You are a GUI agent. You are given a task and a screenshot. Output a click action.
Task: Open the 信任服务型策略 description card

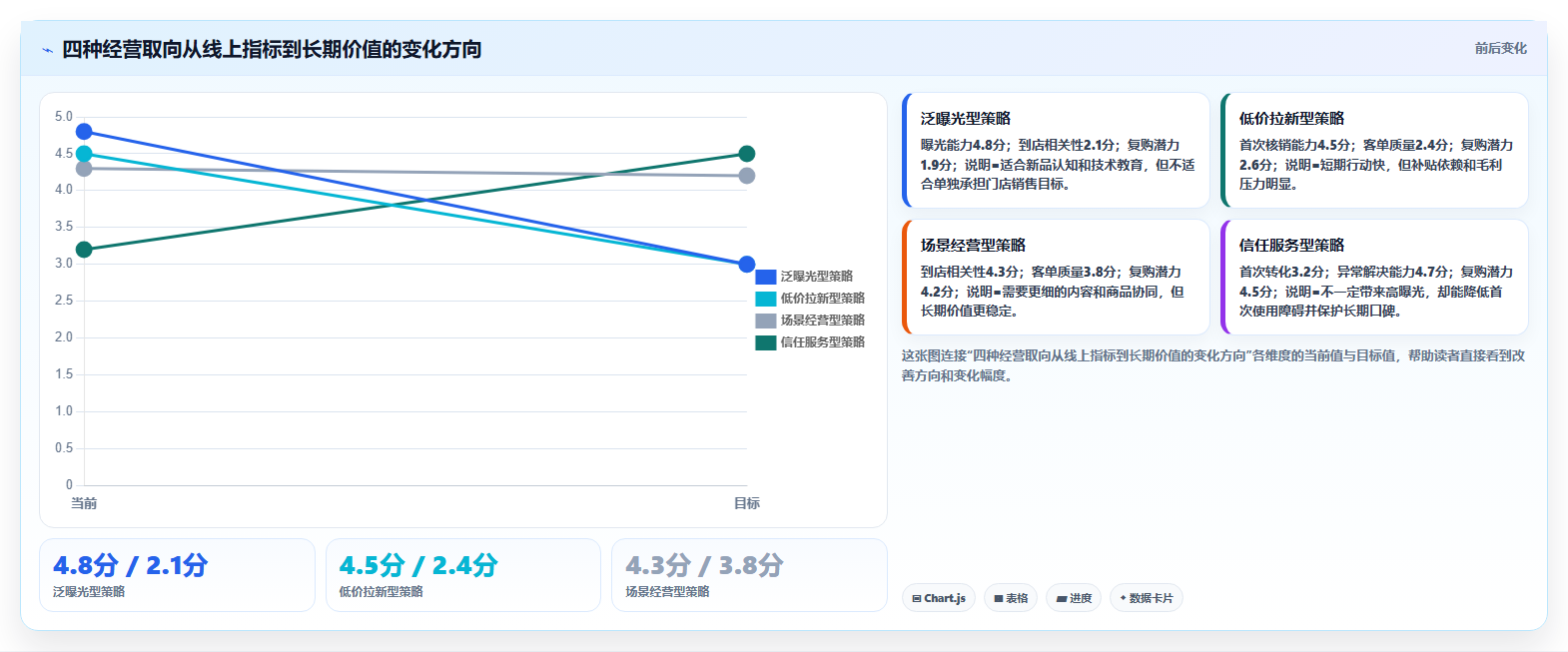pos(1374,278)
